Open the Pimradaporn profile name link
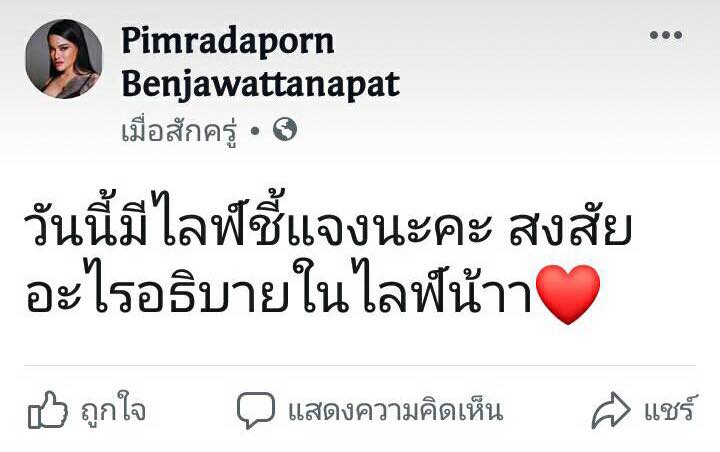Viewport: 720px width, 452px height. [x=228, y=41]
